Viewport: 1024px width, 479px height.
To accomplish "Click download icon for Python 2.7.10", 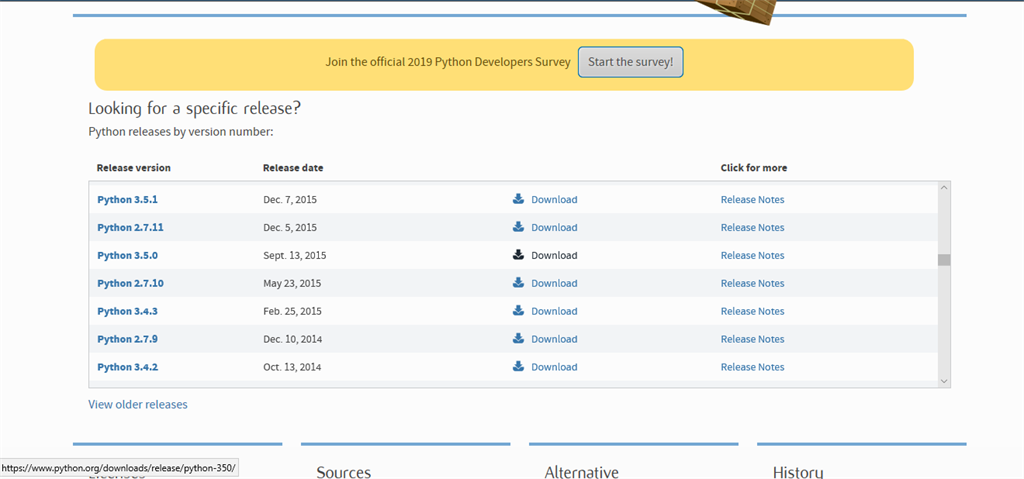I will (519, 282).
